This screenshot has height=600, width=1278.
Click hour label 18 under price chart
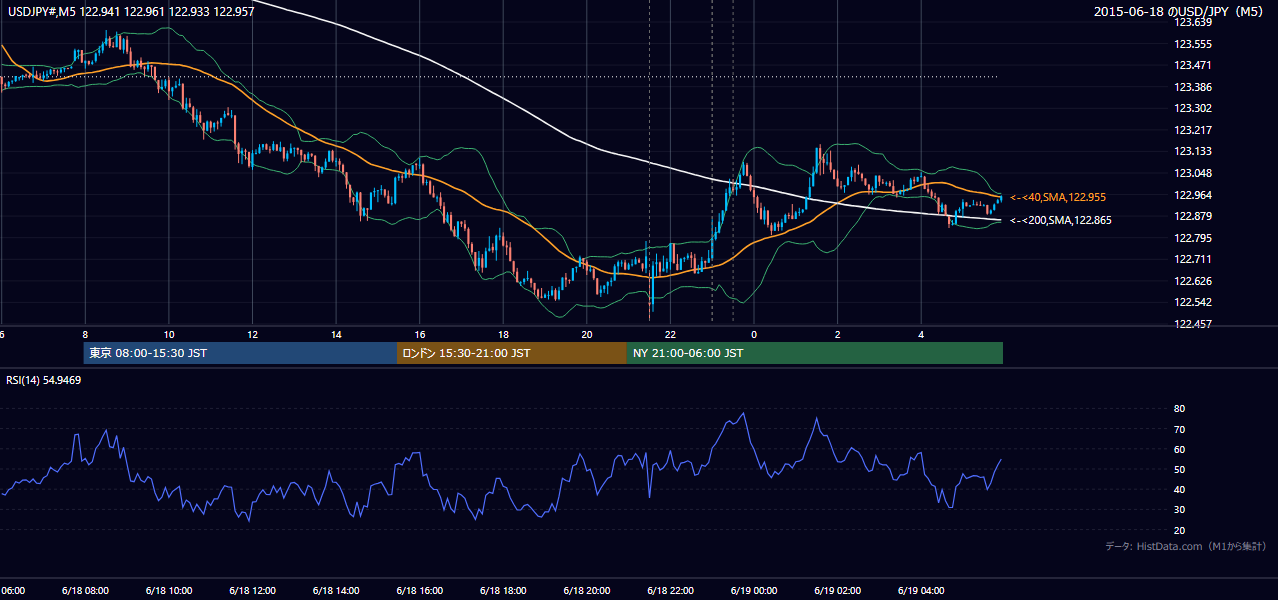point(503,334)
